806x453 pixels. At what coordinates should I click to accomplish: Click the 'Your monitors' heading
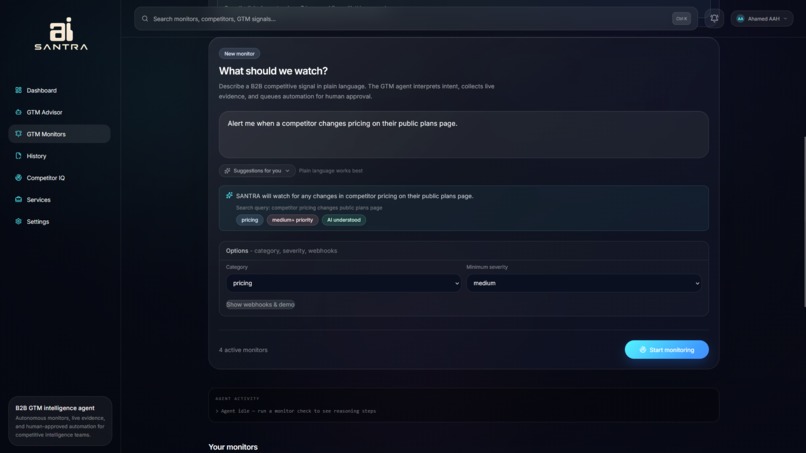[x=233, y=447]
